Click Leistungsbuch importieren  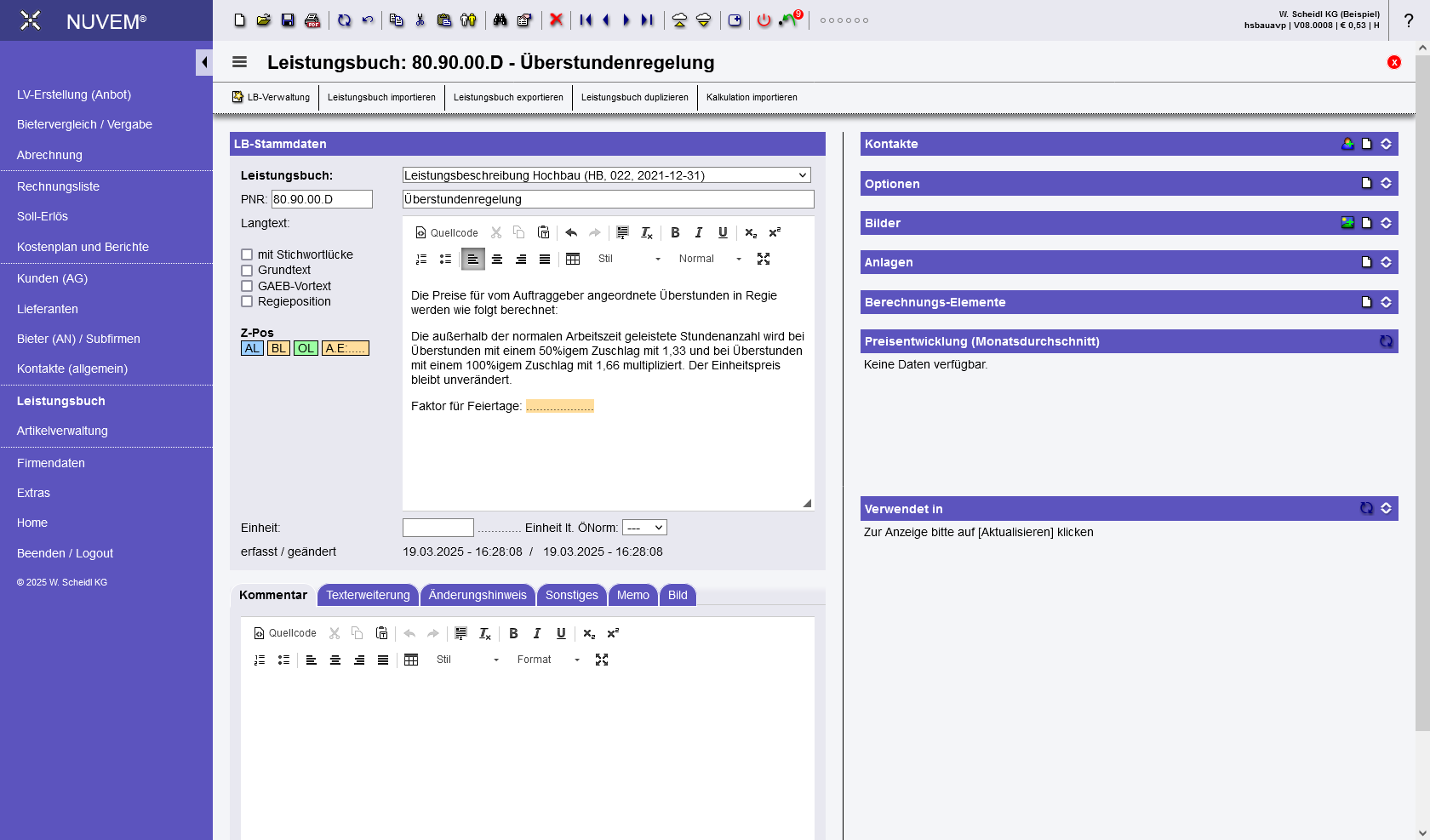click(x=381, y=97)
